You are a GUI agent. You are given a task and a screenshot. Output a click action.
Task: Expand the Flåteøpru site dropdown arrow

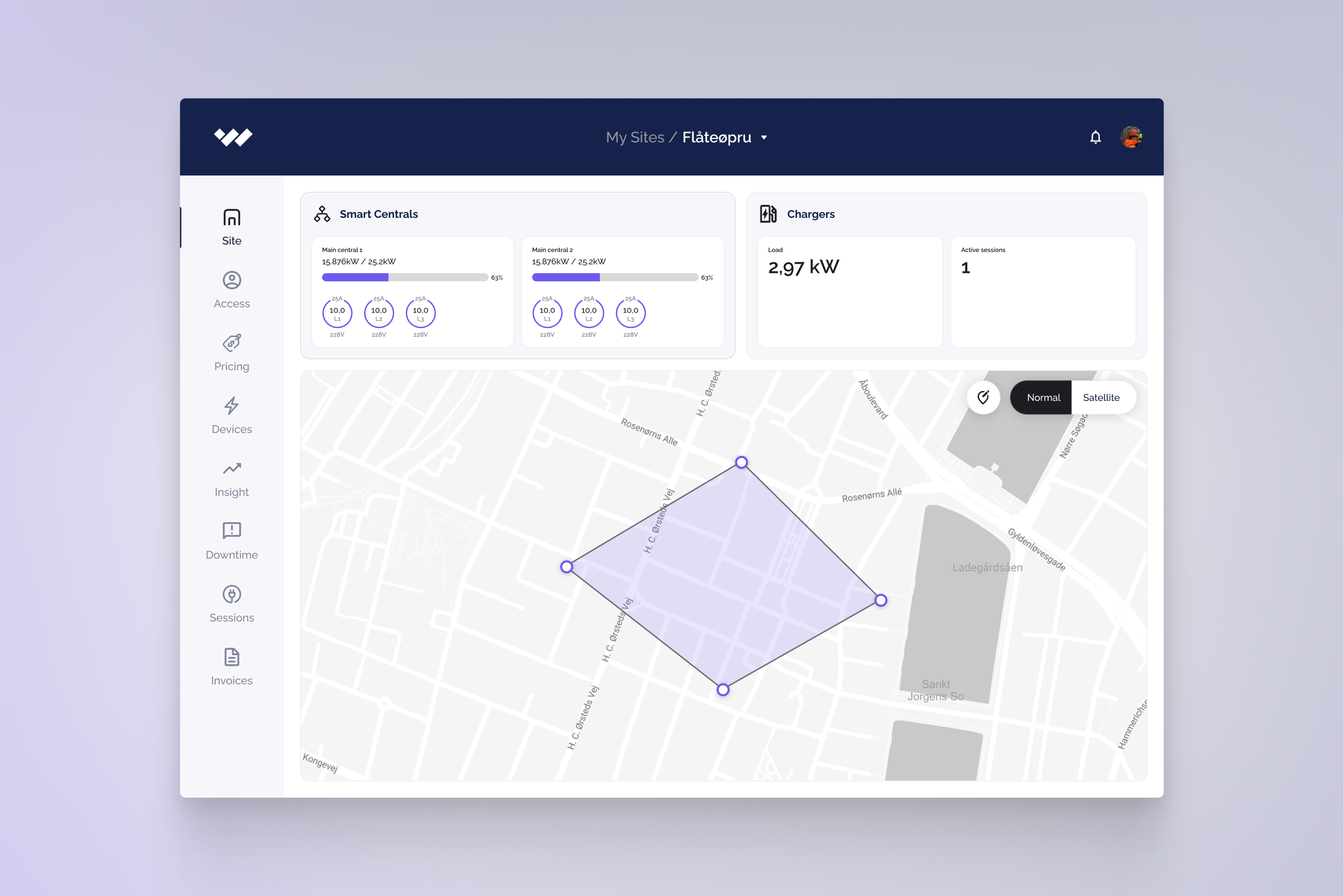(x=764, y=138)
